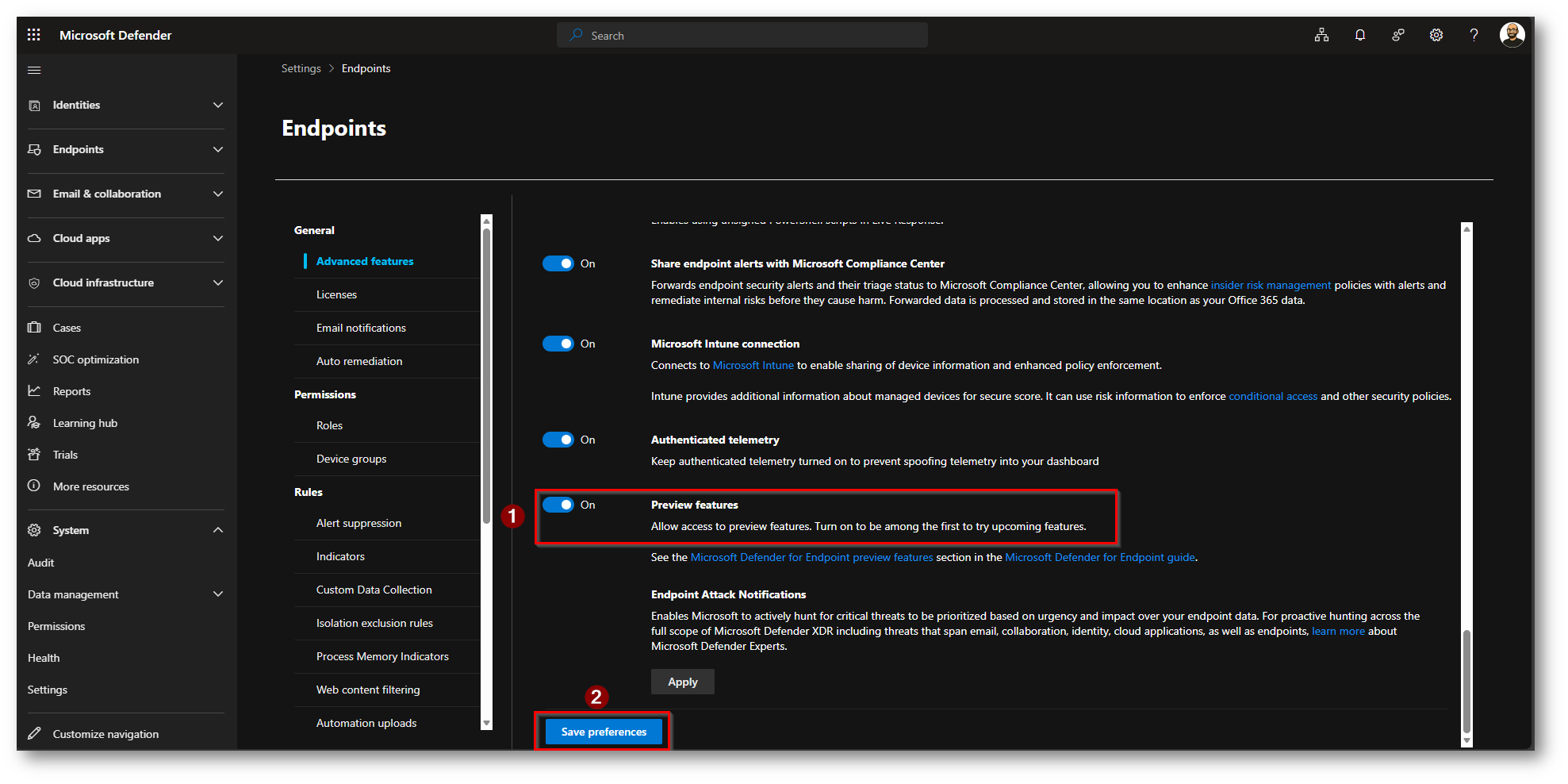
Task: Click the System gear icon in sidebar
Action: click(x=34, y=530)
